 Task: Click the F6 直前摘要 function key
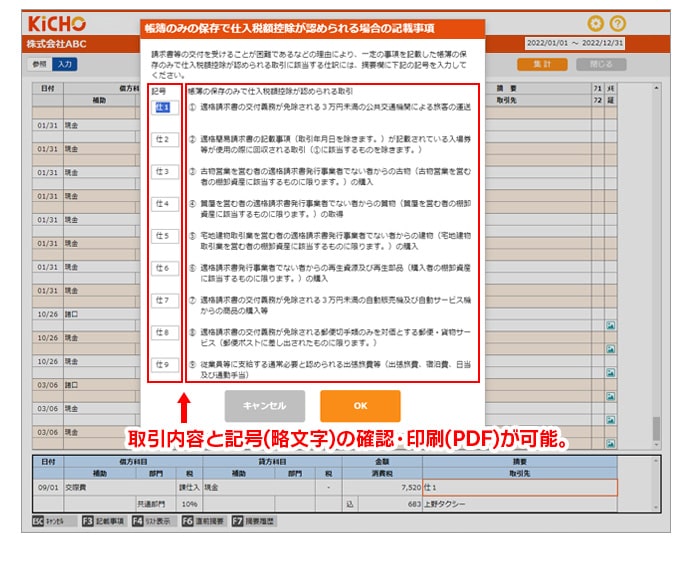204,521
